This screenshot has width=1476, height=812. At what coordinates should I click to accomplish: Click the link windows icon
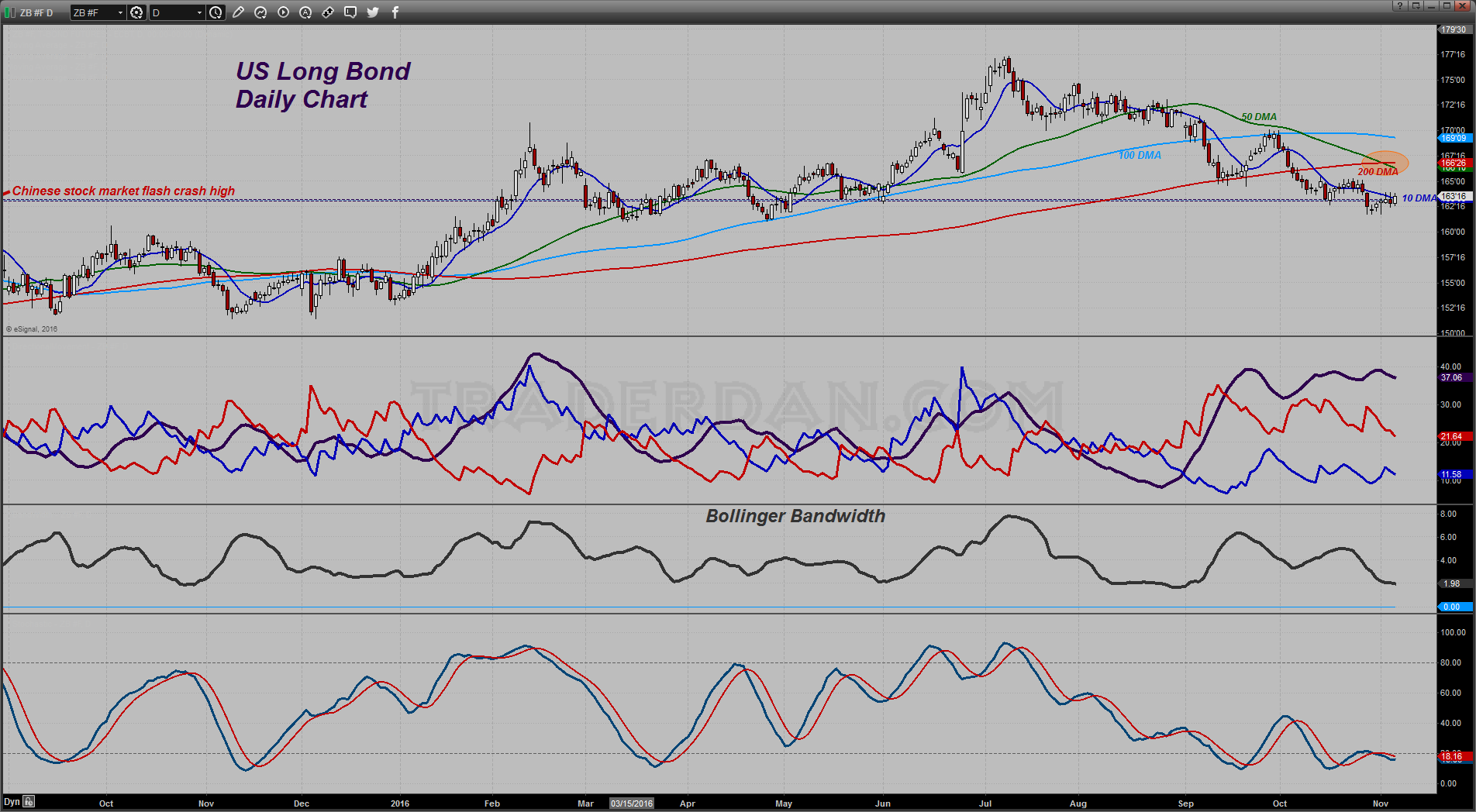pos(328,12)
